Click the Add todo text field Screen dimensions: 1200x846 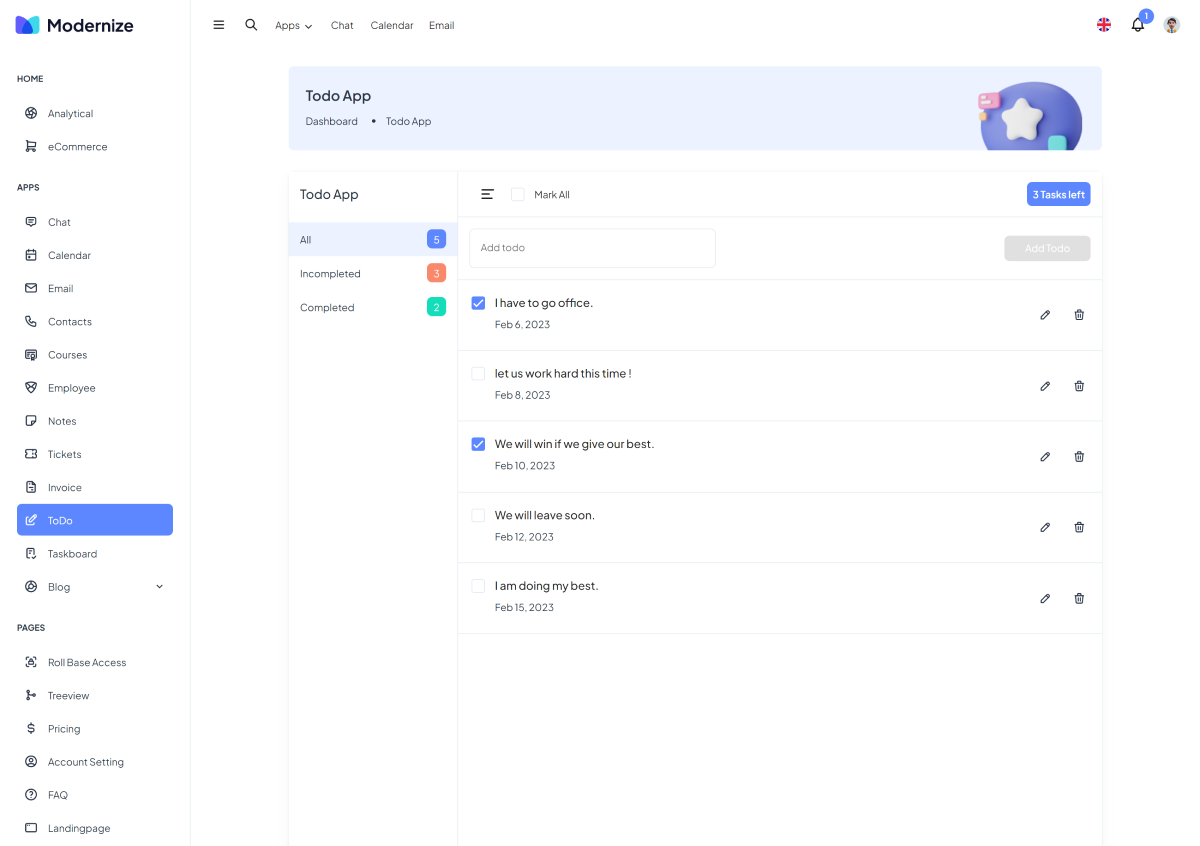(592, 248)
